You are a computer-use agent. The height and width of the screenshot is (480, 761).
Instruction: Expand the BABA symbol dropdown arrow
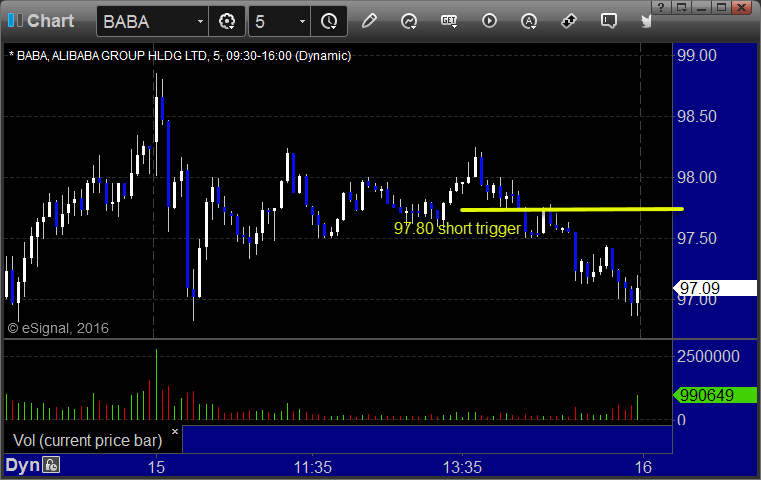pyautogui.click(x=200, y=21)
